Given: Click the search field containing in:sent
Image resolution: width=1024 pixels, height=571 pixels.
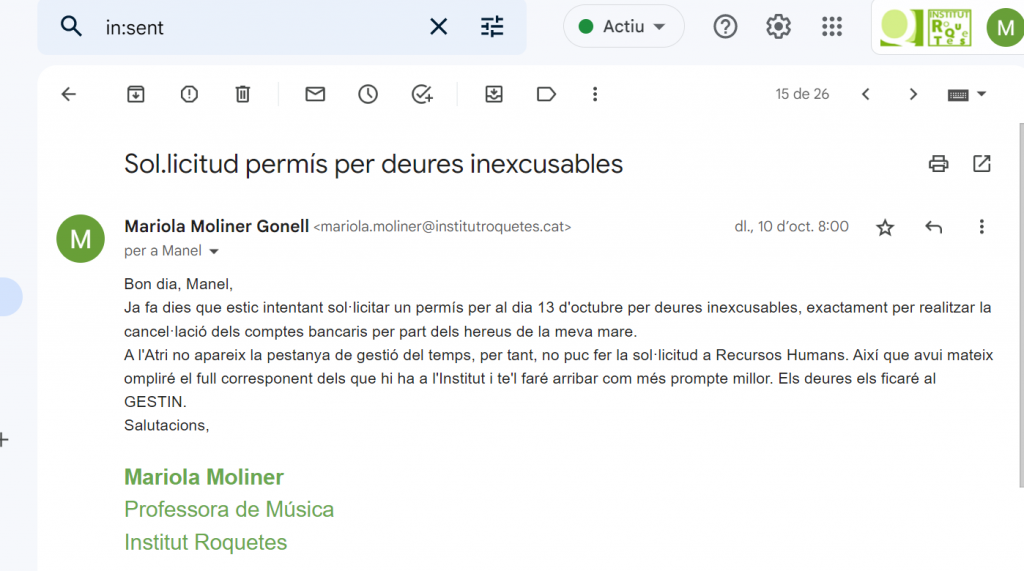Looking at the screenshot, I should point(260,27).
